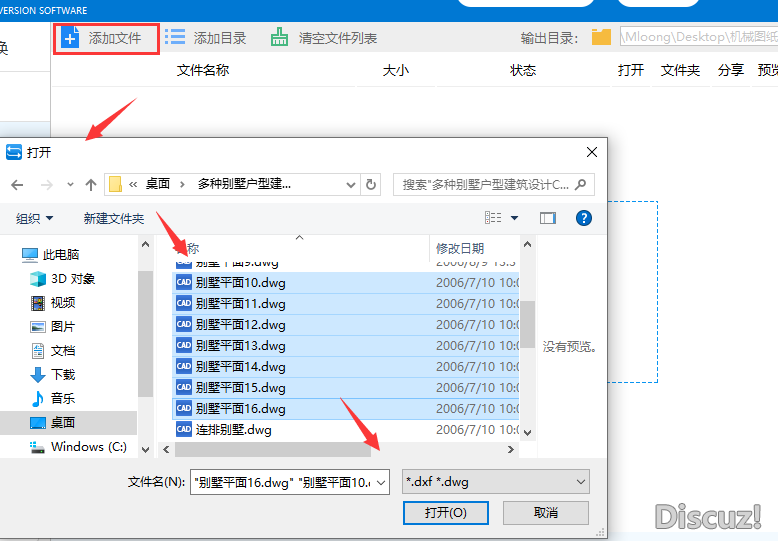Open the output directory folder icon

click(601, 37)
